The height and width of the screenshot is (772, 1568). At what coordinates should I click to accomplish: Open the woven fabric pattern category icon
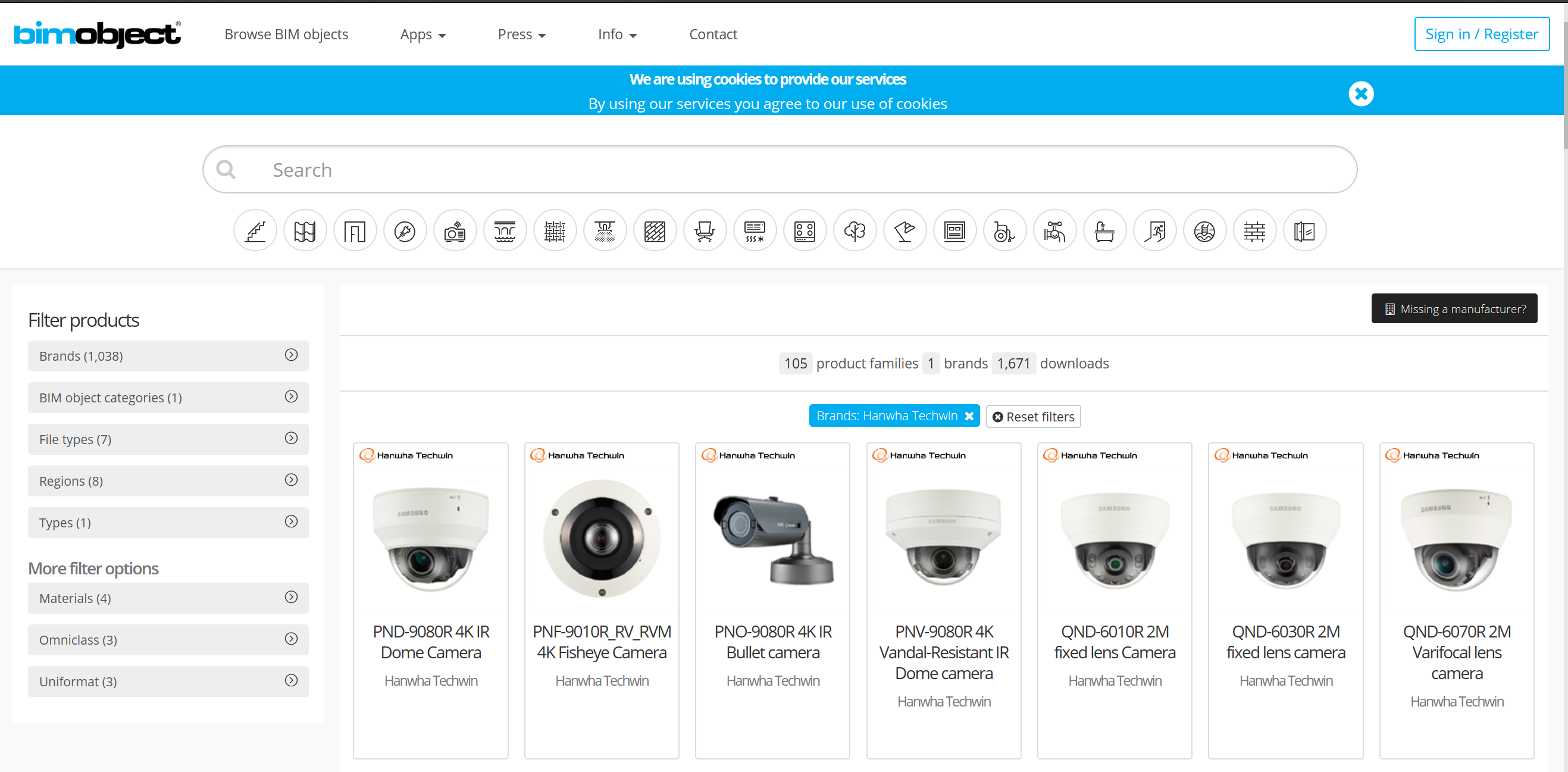point(555,231)
